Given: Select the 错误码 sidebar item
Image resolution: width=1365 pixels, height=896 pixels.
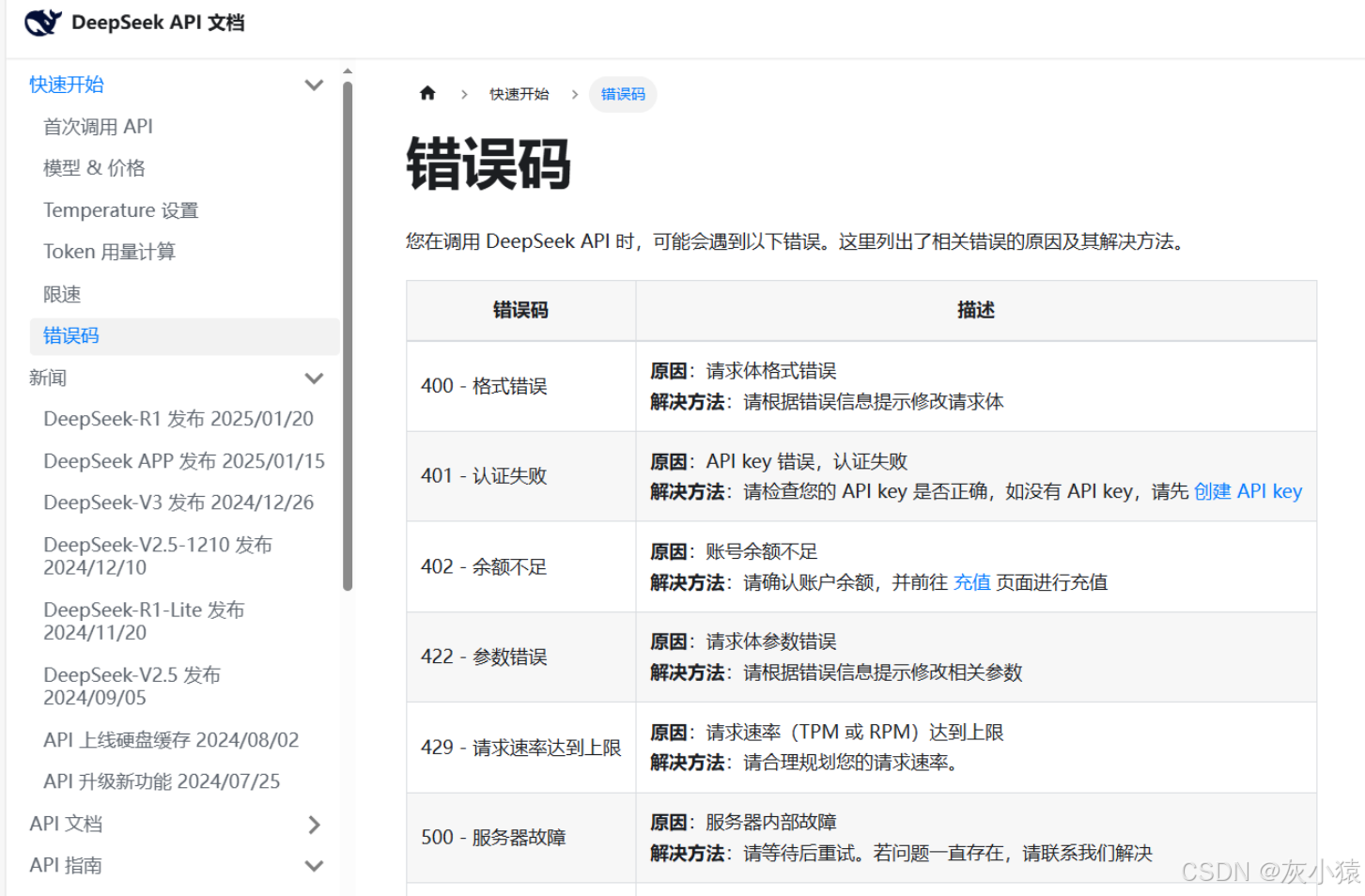Looking at the screenshot, I should tap(184, 336).
